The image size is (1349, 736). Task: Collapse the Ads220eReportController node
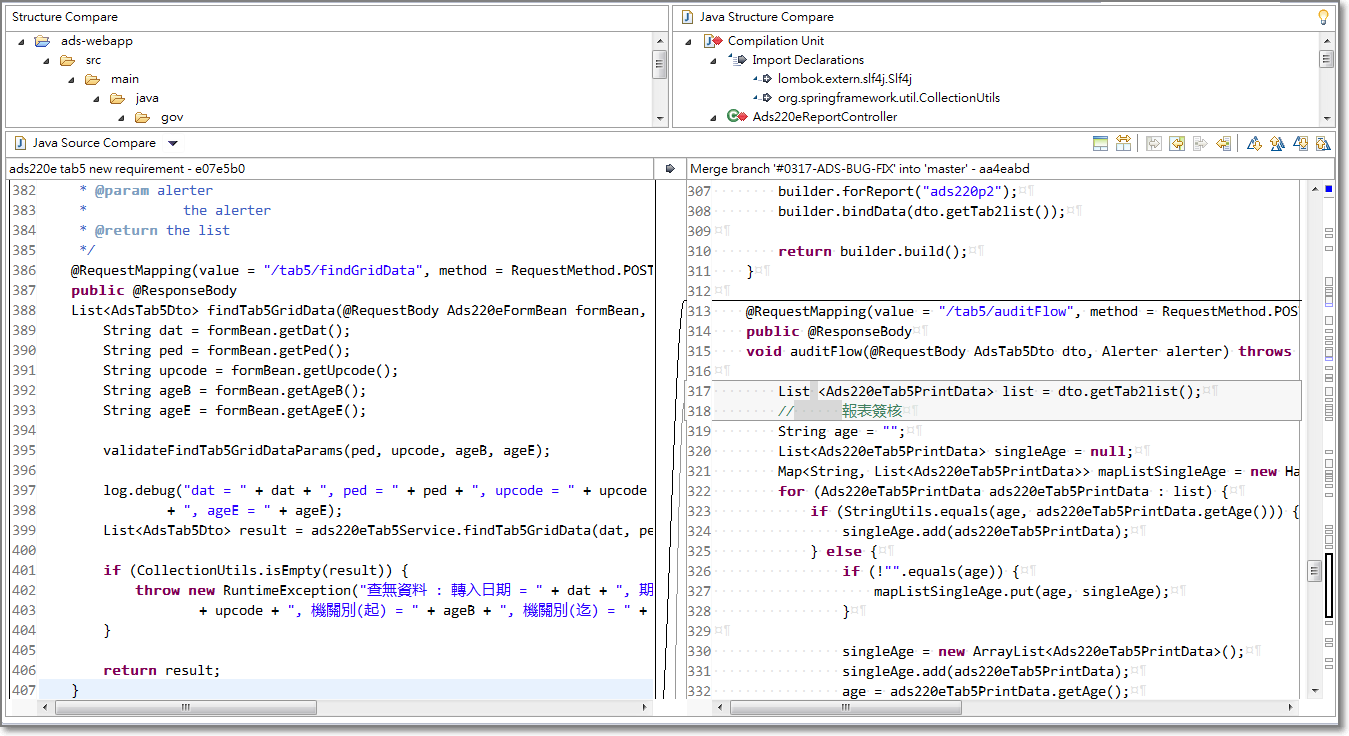pos(714,118)
